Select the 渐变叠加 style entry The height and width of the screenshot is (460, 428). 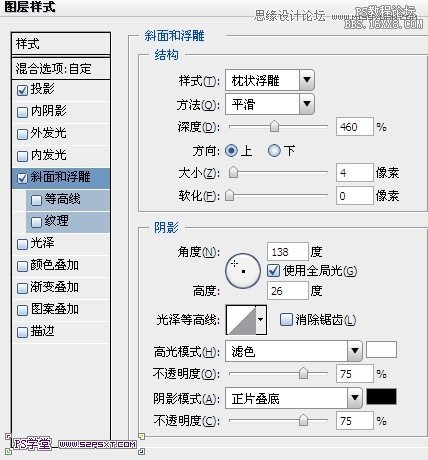pos(61,287)
